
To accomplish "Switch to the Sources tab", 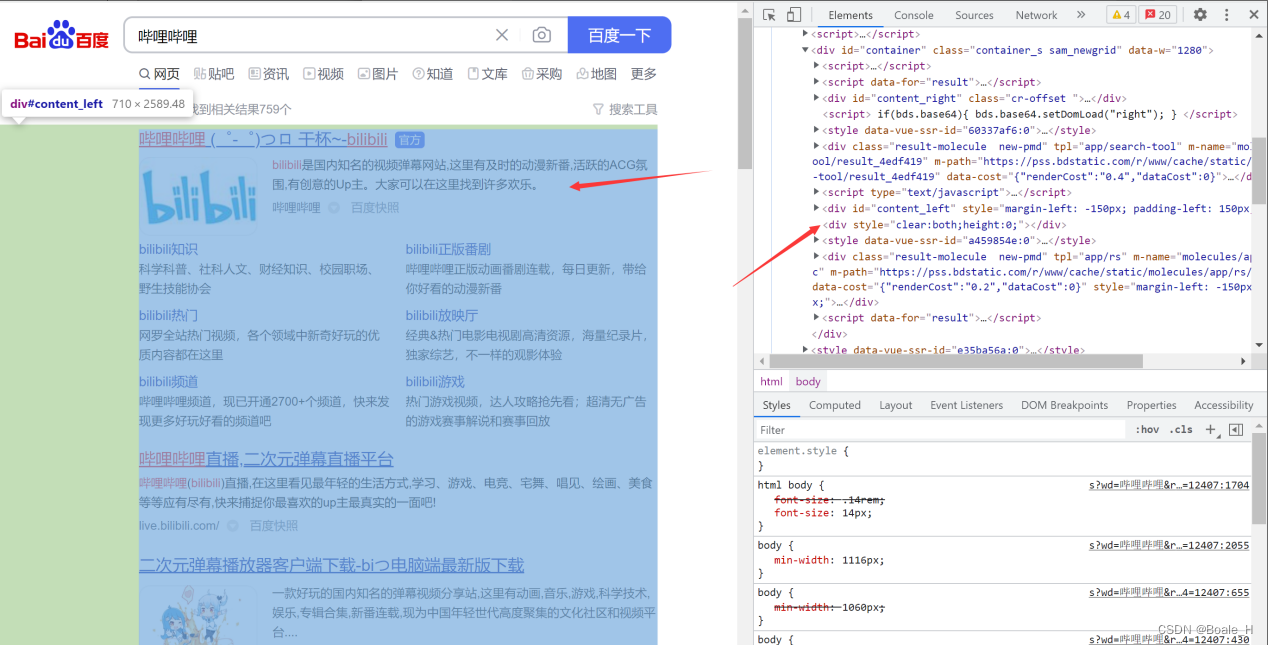I will pyautogui.click(x=974, y=15).
